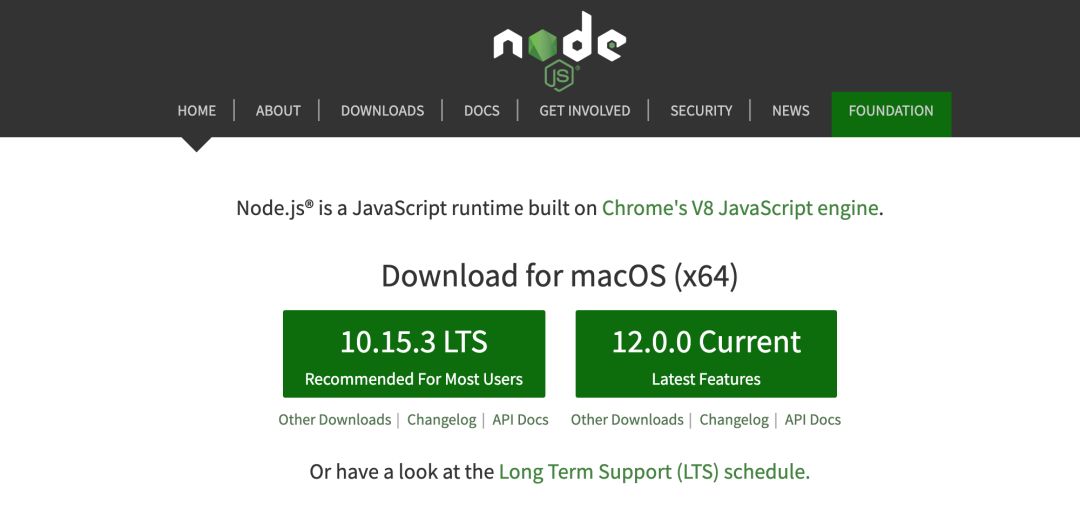Follow the Long Term Support (LTS) schedule link
1080x509 pixels.
652,472
